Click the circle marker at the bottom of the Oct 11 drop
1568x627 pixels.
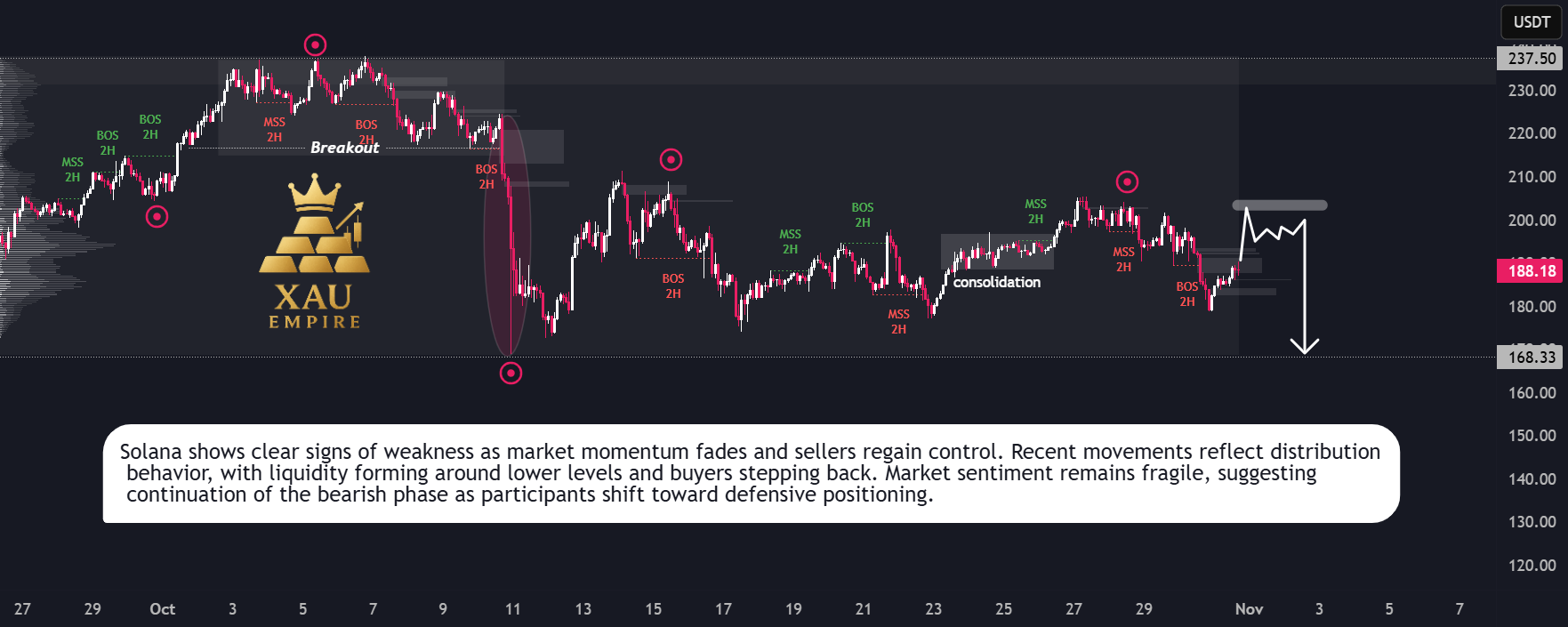click(511, 374)
